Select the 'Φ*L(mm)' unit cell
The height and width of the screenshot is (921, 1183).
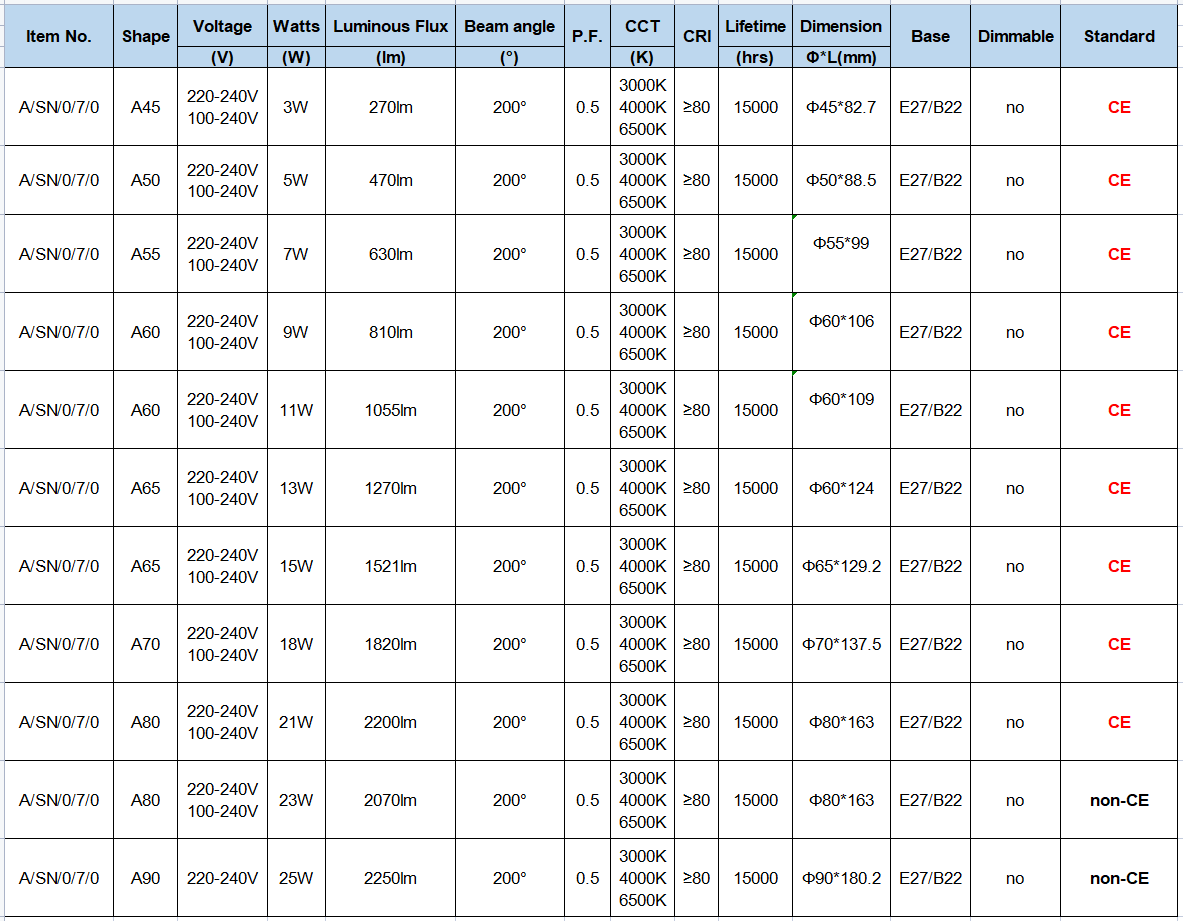click(841, 57)
